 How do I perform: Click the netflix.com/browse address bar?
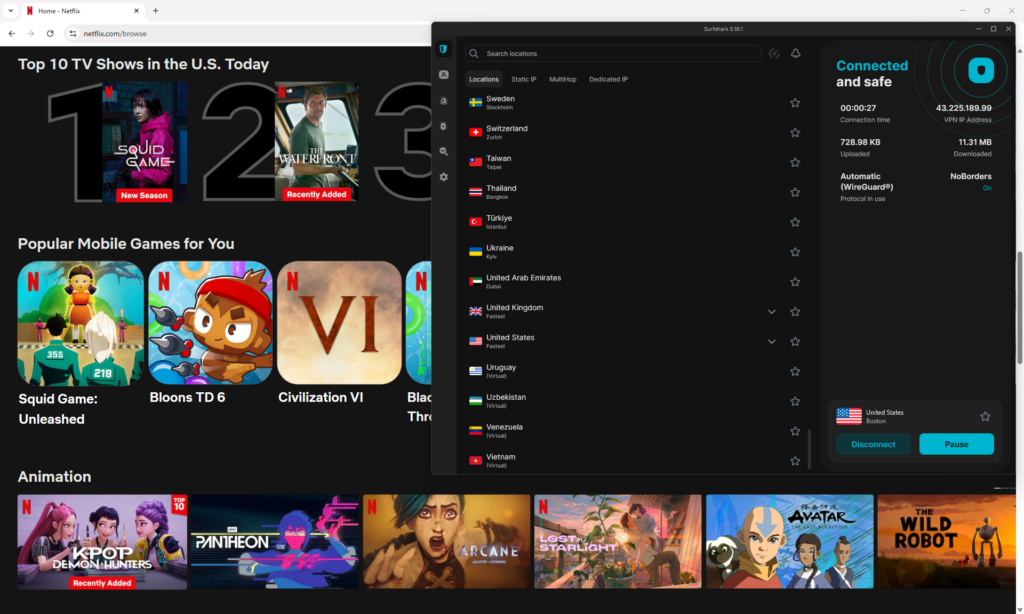[115, 33]
